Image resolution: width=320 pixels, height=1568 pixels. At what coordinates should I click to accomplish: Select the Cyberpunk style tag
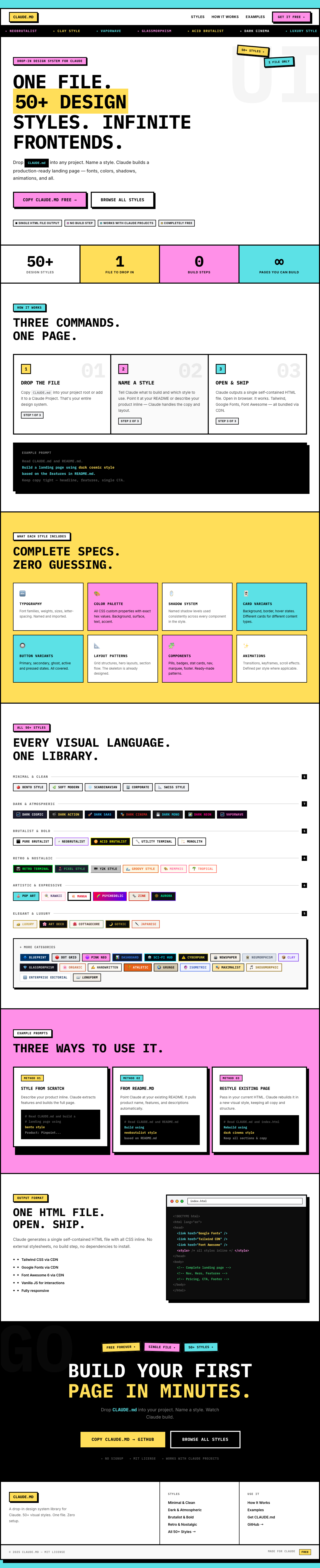point(193,957)
